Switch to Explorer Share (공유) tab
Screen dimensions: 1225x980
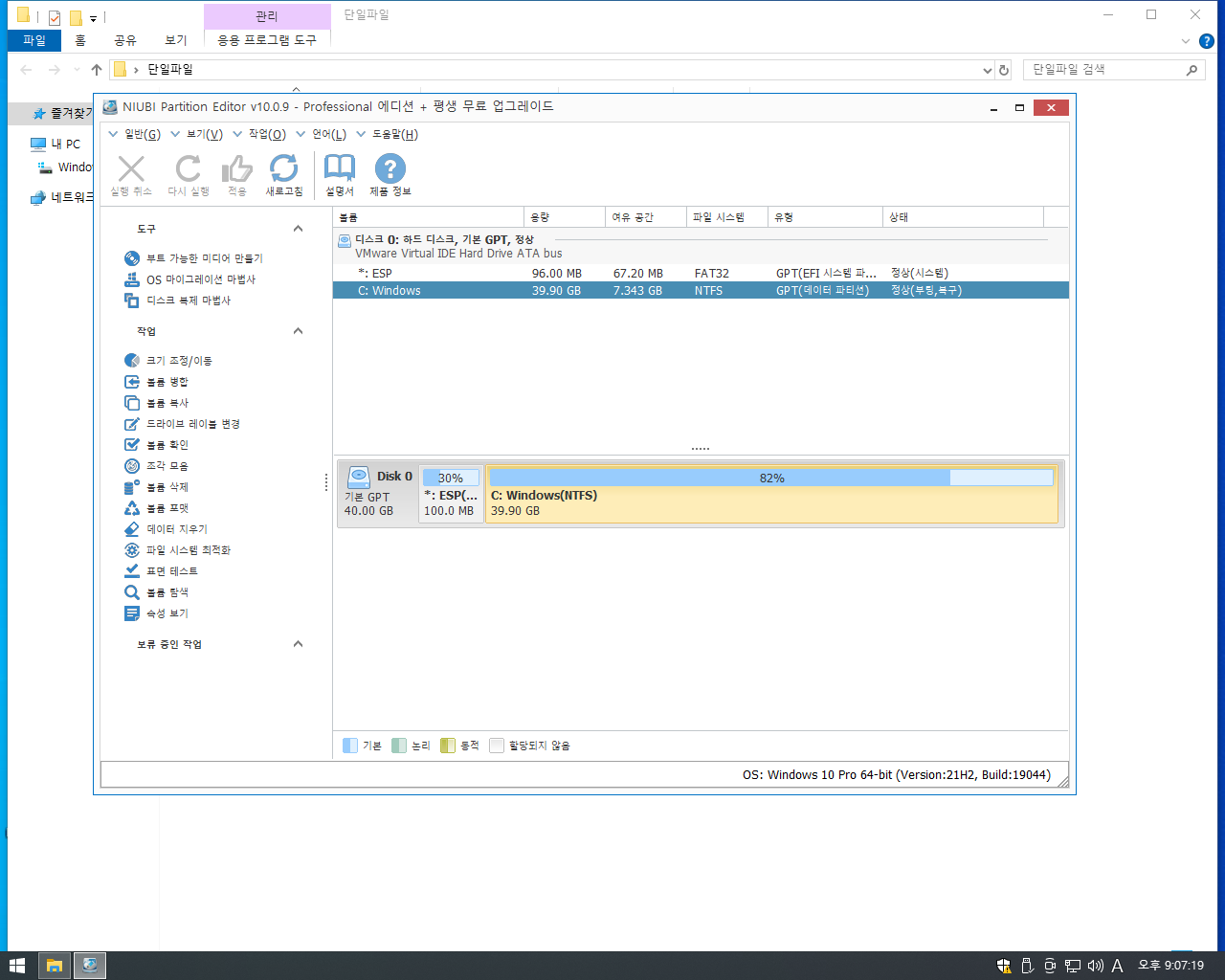point(125,40)
